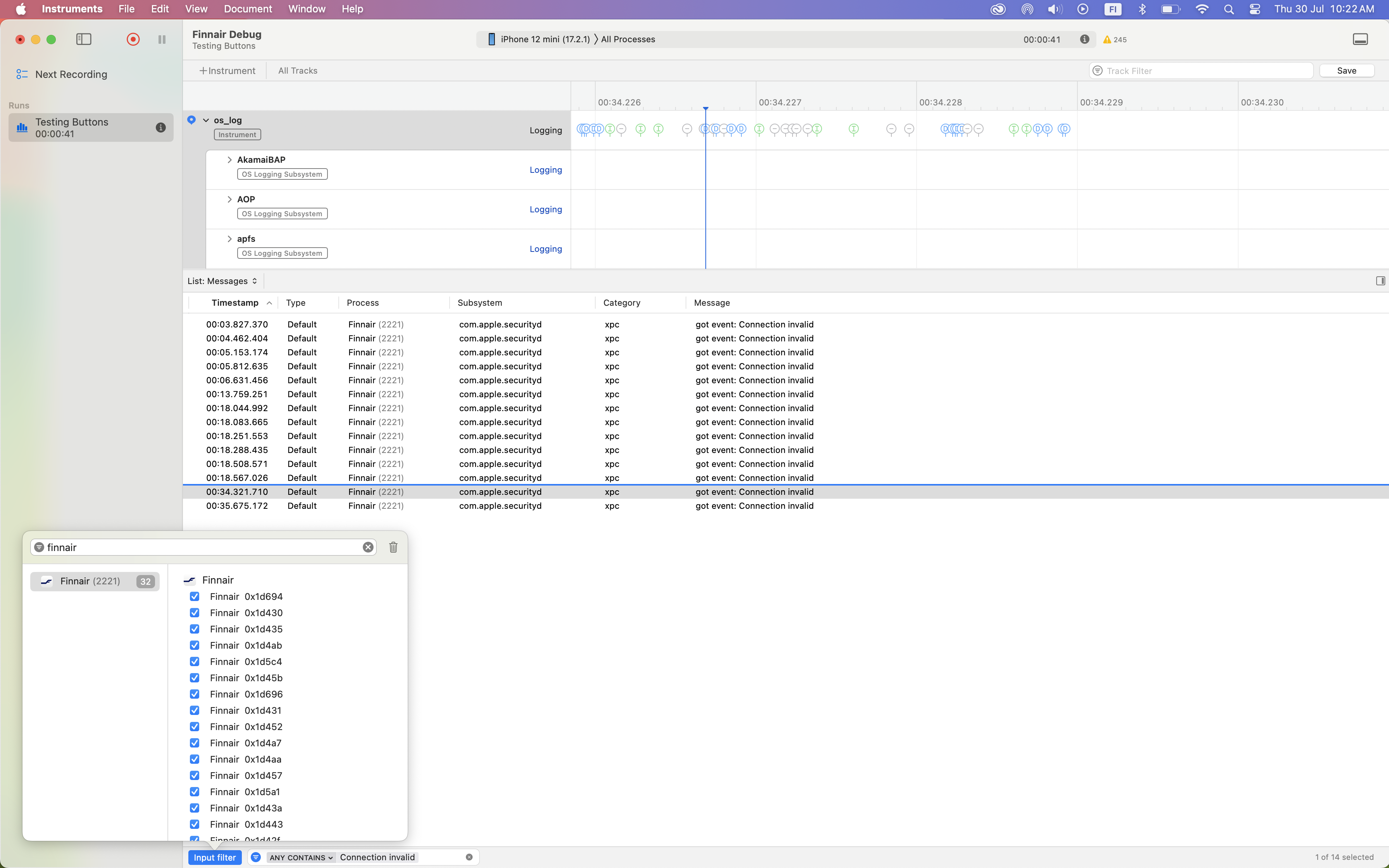Uncheck Finnair 0x1d5c4 checkbox
Viewport: 1389px width, 868px height.
coord(195,661)
